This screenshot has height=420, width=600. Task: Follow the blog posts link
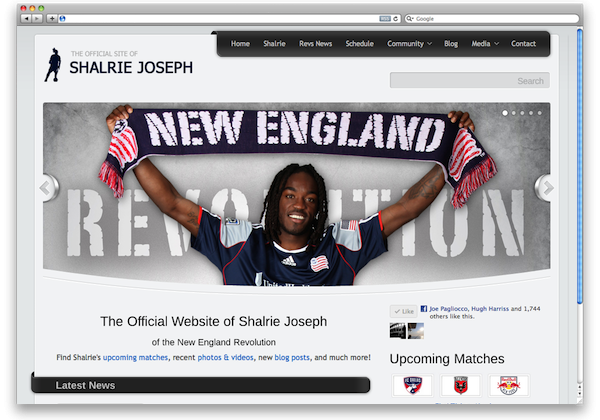tap(292, 357)
